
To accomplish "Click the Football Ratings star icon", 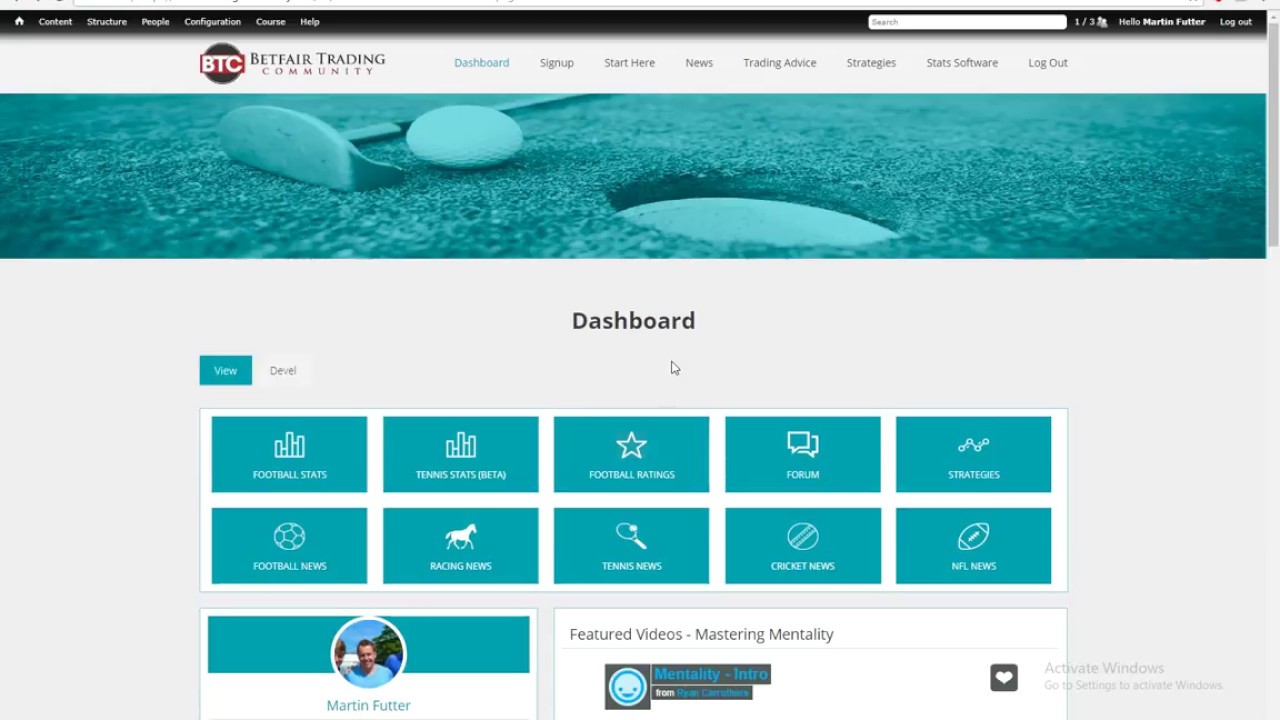I will (x=631, y=445).
